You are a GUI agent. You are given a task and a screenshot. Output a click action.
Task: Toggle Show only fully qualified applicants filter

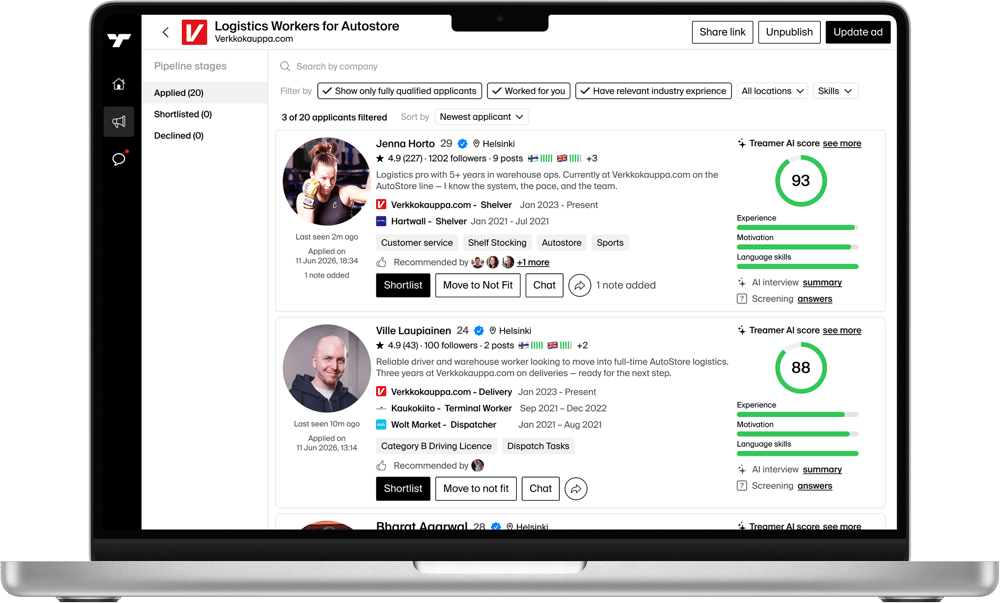(x=399, y=91)
